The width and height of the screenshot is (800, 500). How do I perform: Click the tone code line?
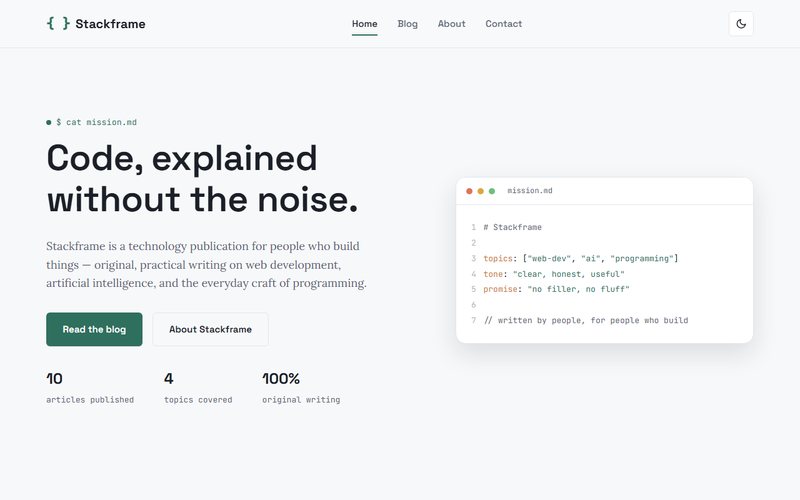[x=554, y=274]
